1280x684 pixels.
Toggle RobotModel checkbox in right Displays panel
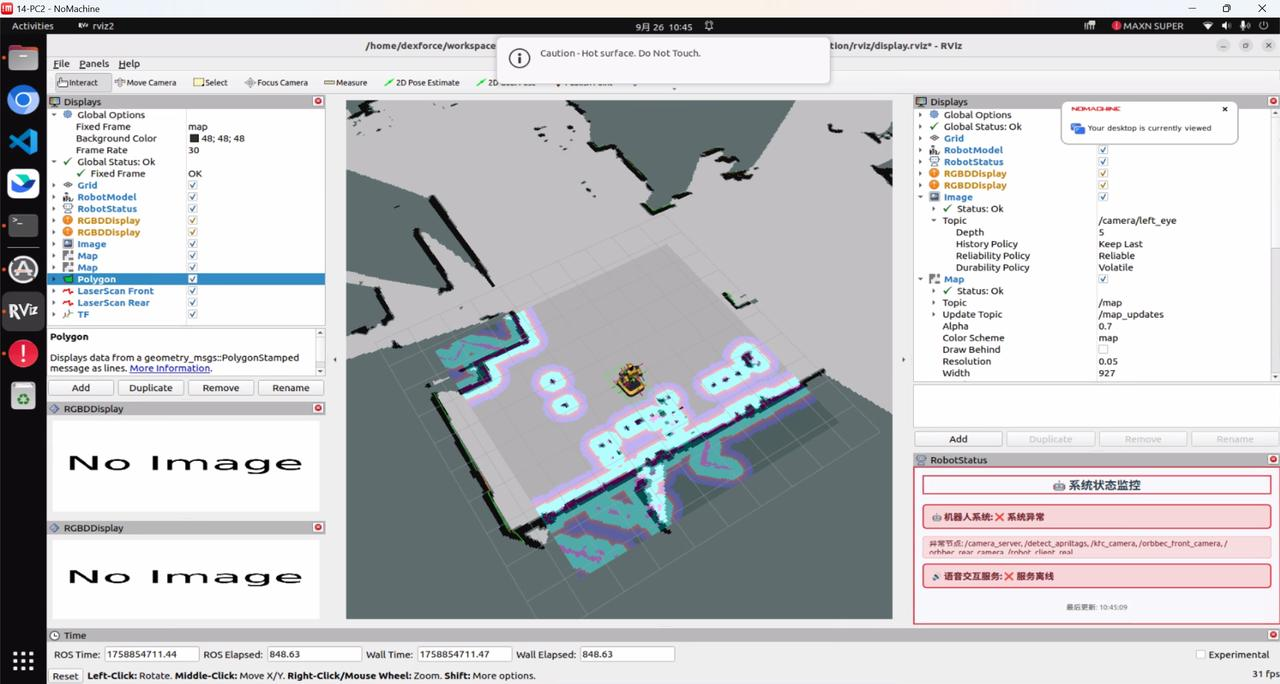(1103, 150)
